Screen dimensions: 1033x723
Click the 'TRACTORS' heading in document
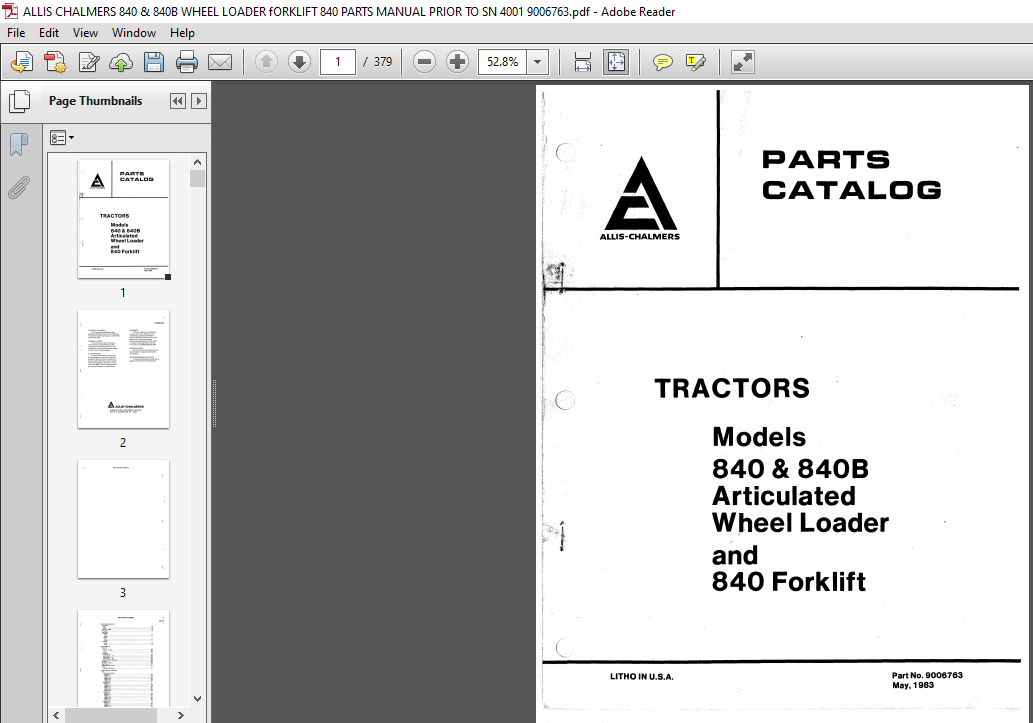coord(732,388)
